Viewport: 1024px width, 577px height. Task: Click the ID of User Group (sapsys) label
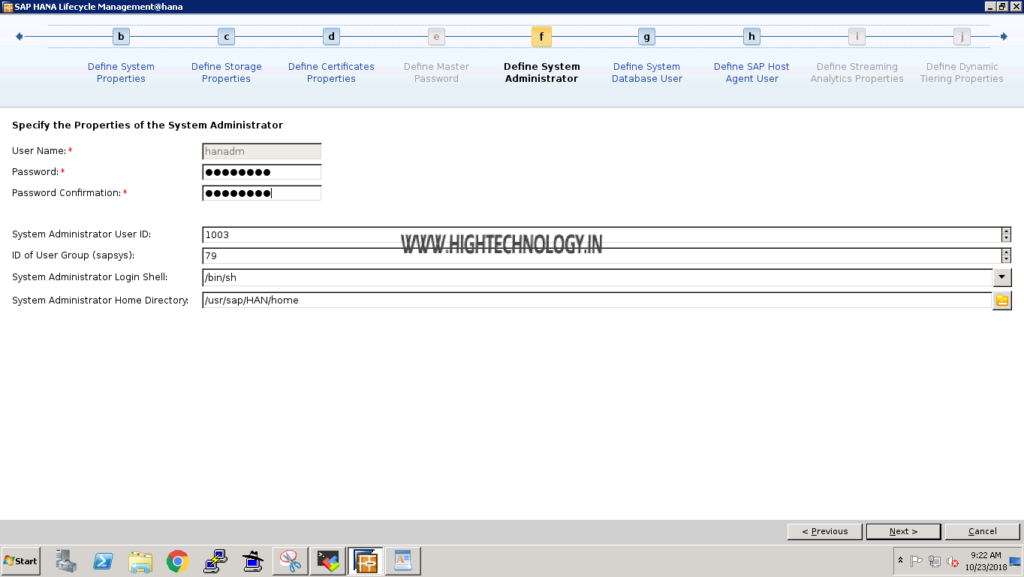73,255
